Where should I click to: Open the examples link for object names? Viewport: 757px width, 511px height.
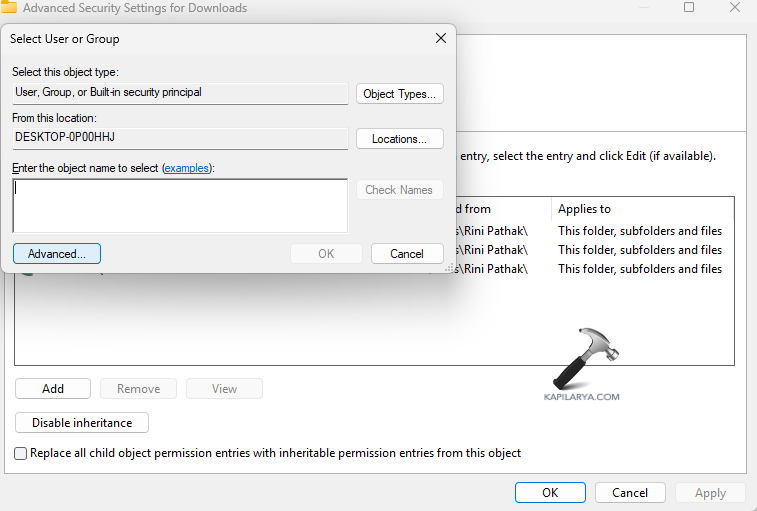point(187,168)
